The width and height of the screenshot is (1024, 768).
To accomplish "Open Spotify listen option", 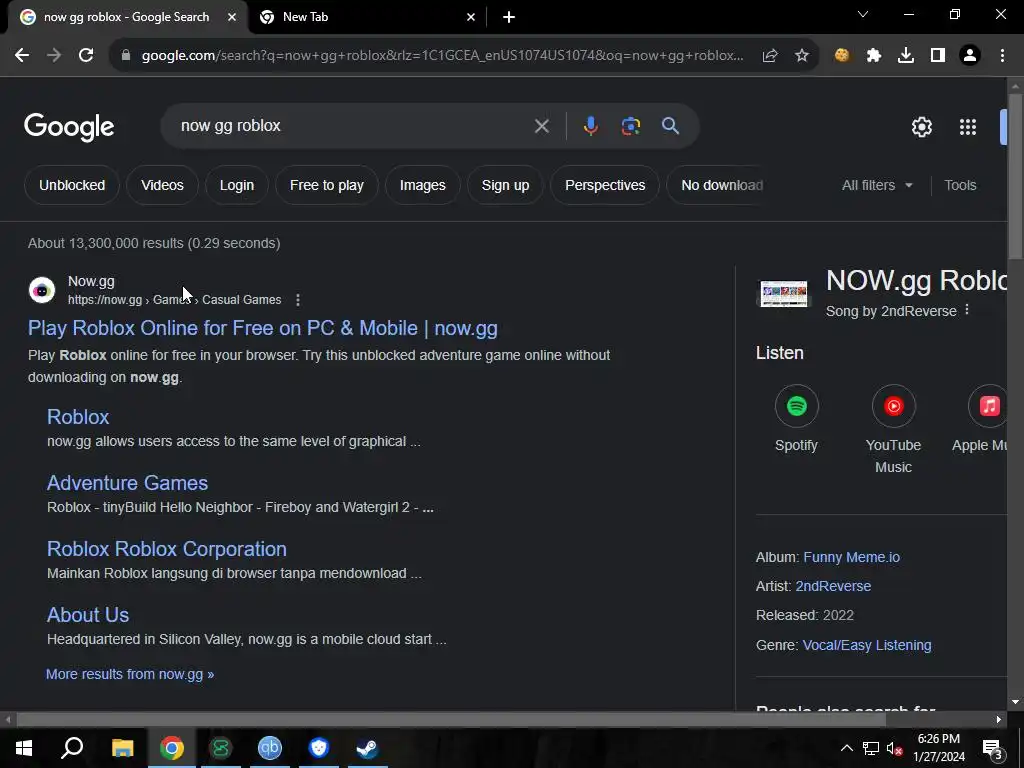I will click(796, 419).
